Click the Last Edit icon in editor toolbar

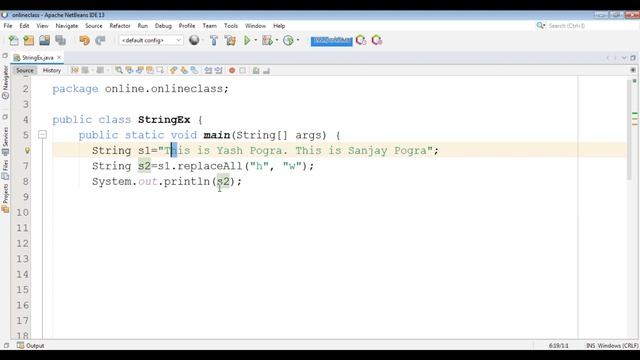(x=75, y=70)
